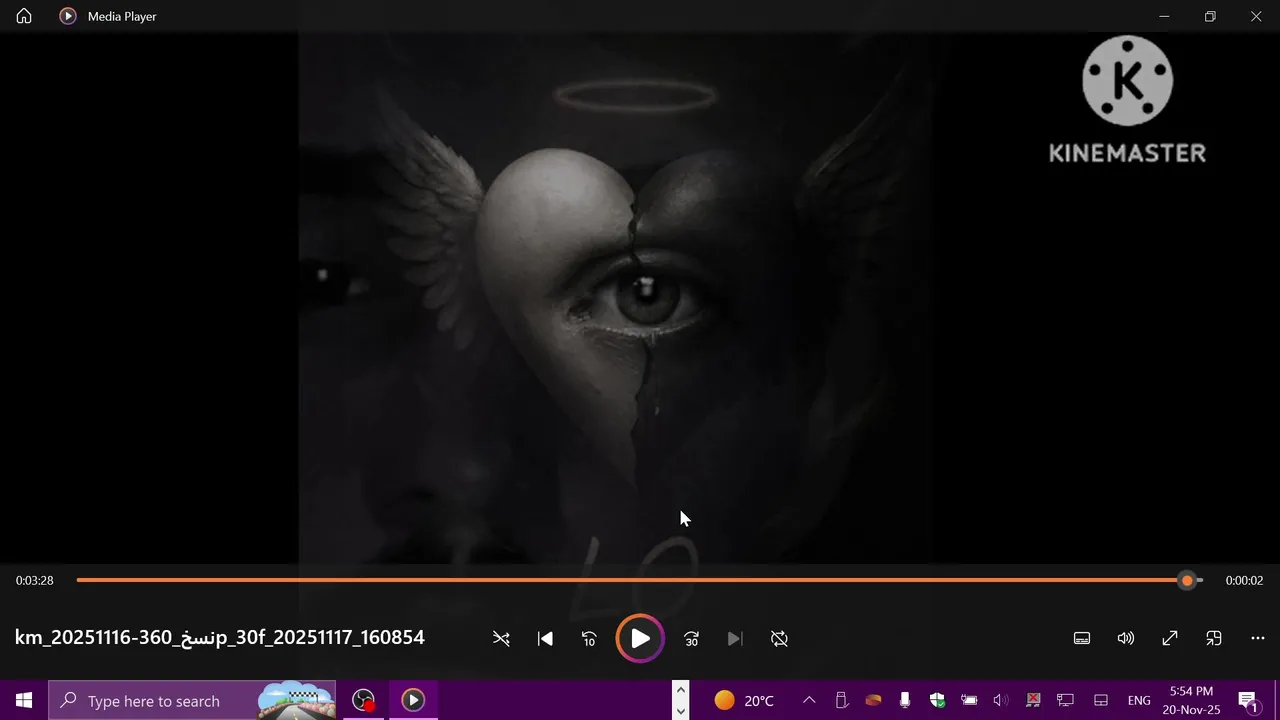1280x720 pixels.
Task: Restore down the Media Player window
Action: [x=1210, y=16]
